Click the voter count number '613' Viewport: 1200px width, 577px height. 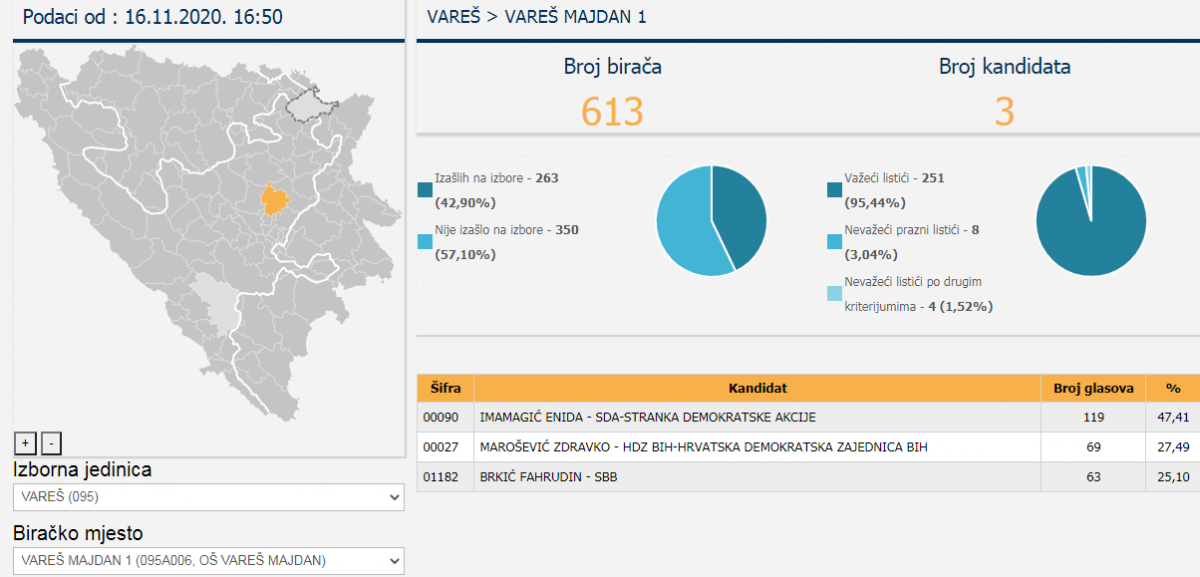tap(612, 111)
